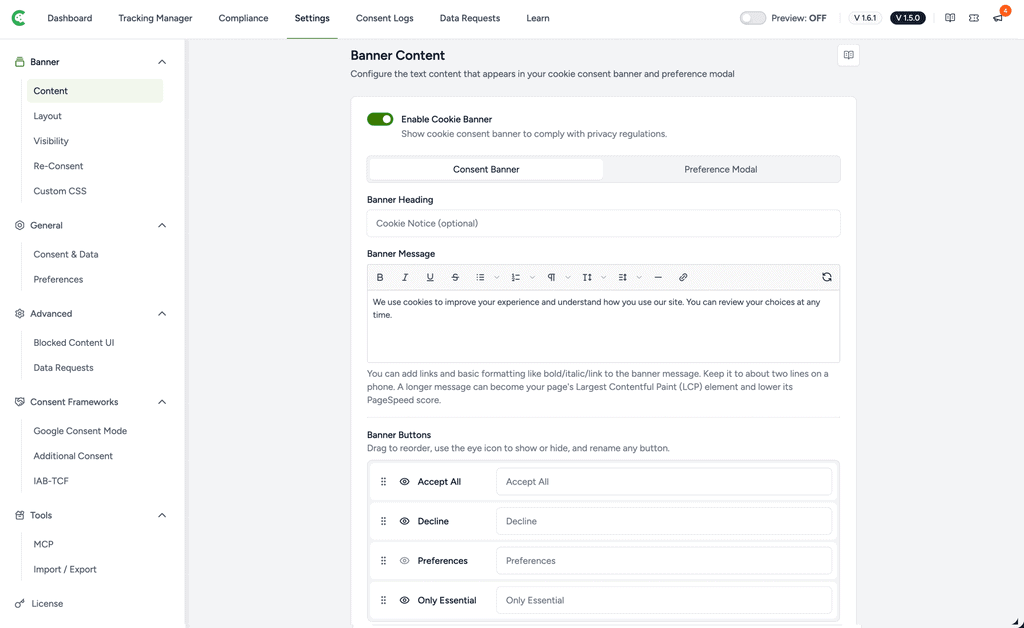Click the key icon next to License
Viewport: 1024px width, 628px height.
coord(20,604)
